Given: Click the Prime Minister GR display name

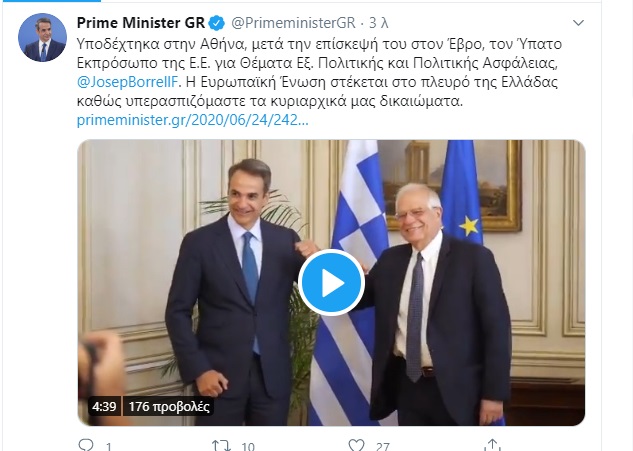Looking at the screenshot, I should 141,23.
